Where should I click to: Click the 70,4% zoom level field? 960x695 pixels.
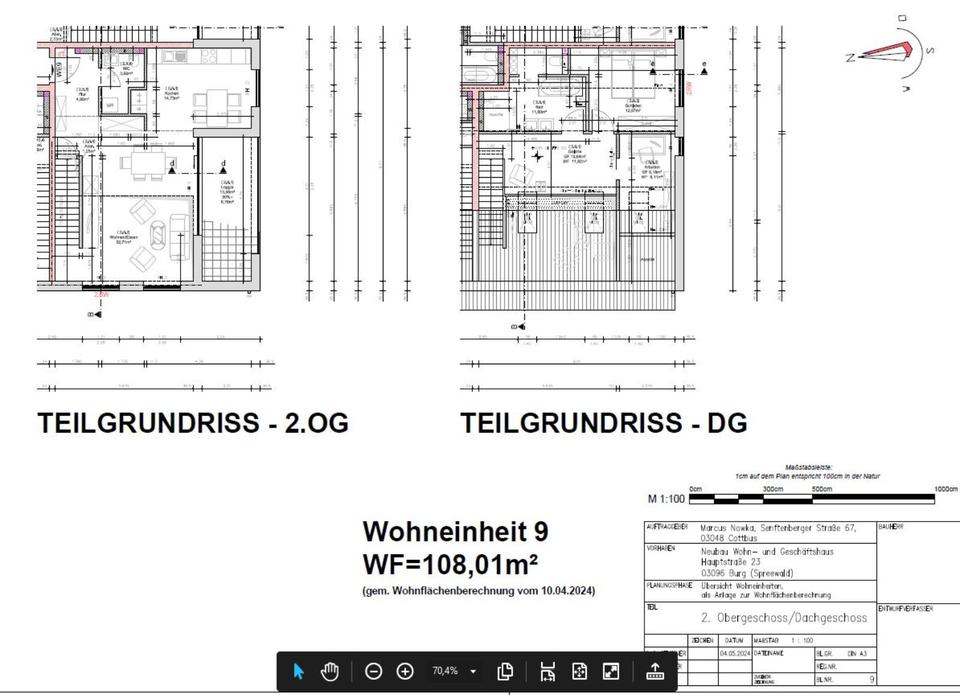[x=445, y=671]
